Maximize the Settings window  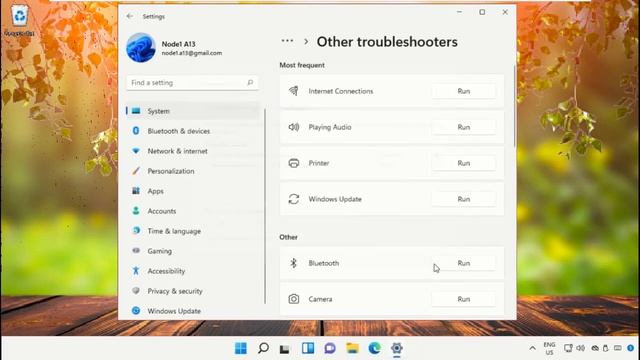[x=482, y=12]
